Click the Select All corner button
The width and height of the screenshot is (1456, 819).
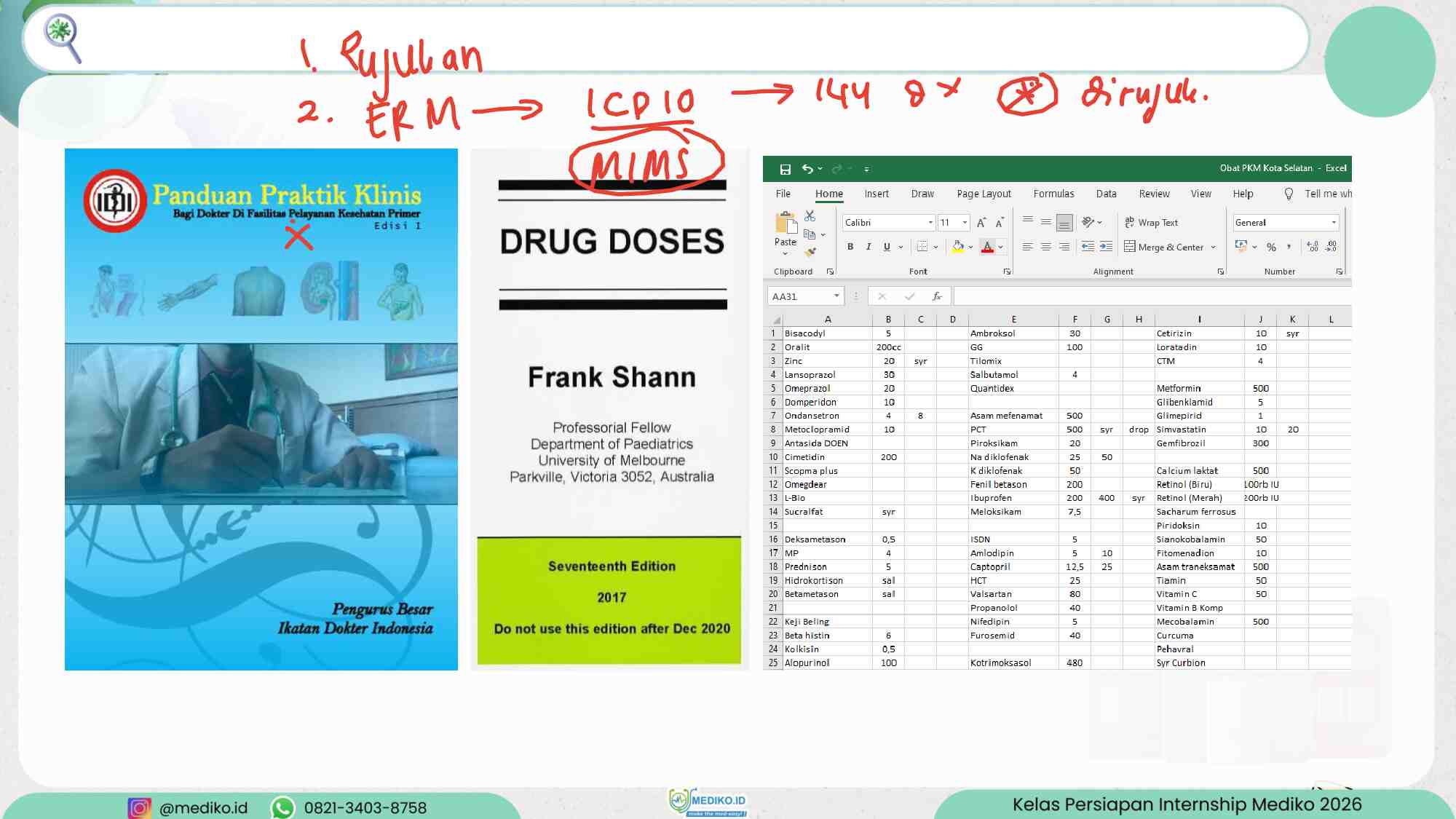[776, 320]
